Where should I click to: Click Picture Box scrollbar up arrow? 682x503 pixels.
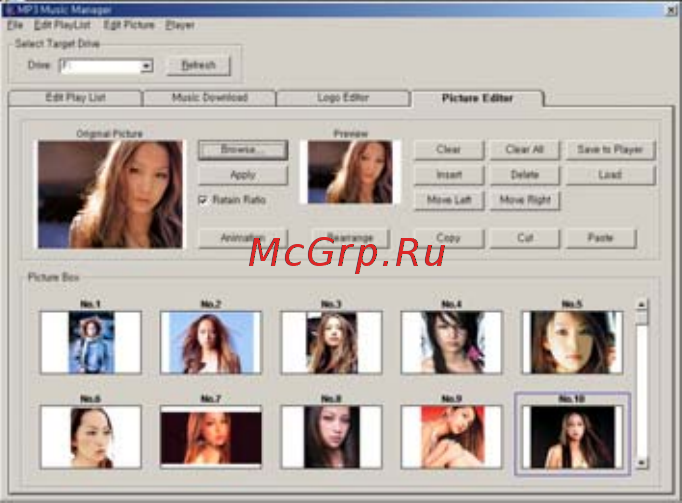(641, 305)
